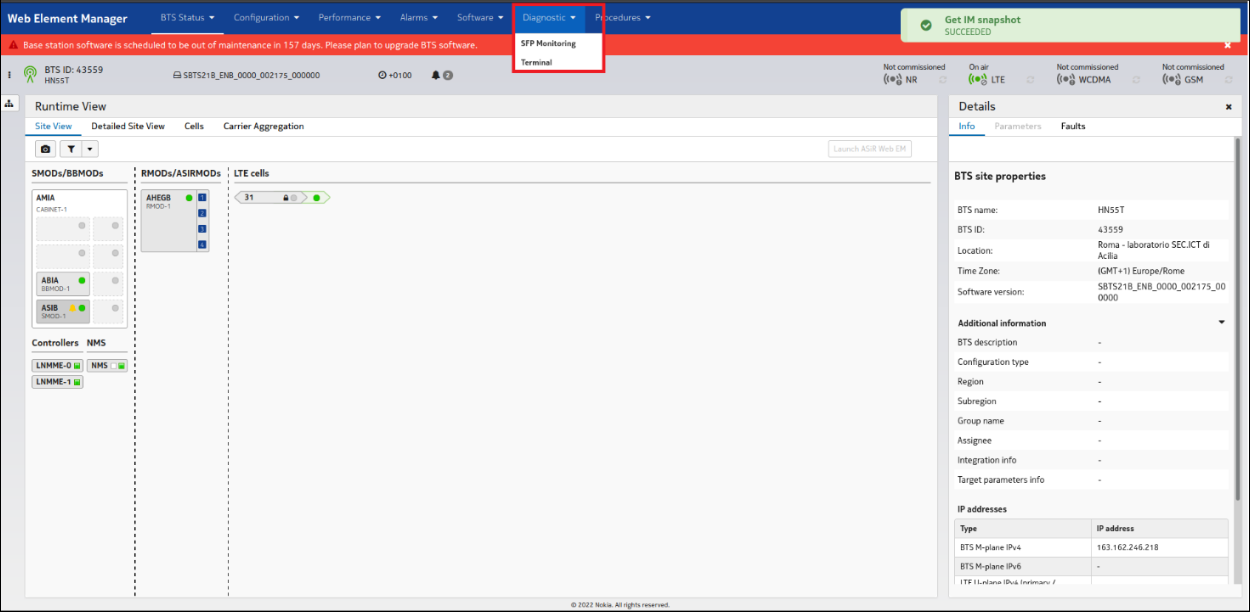Click the NR radio status icon

pyautogui.click(x=891, y=79)
